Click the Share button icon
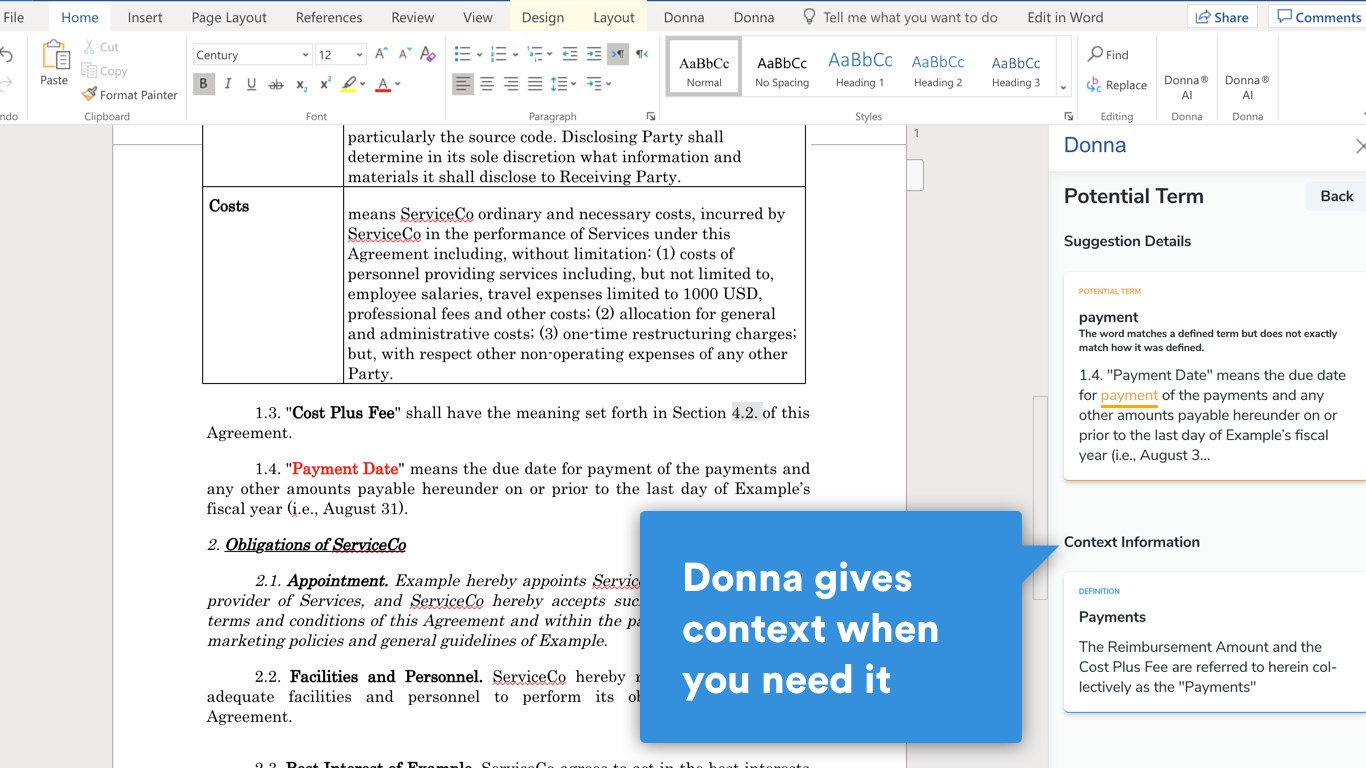The width and height of the screenshot is (1366, 768). (x=1204, y=17)
